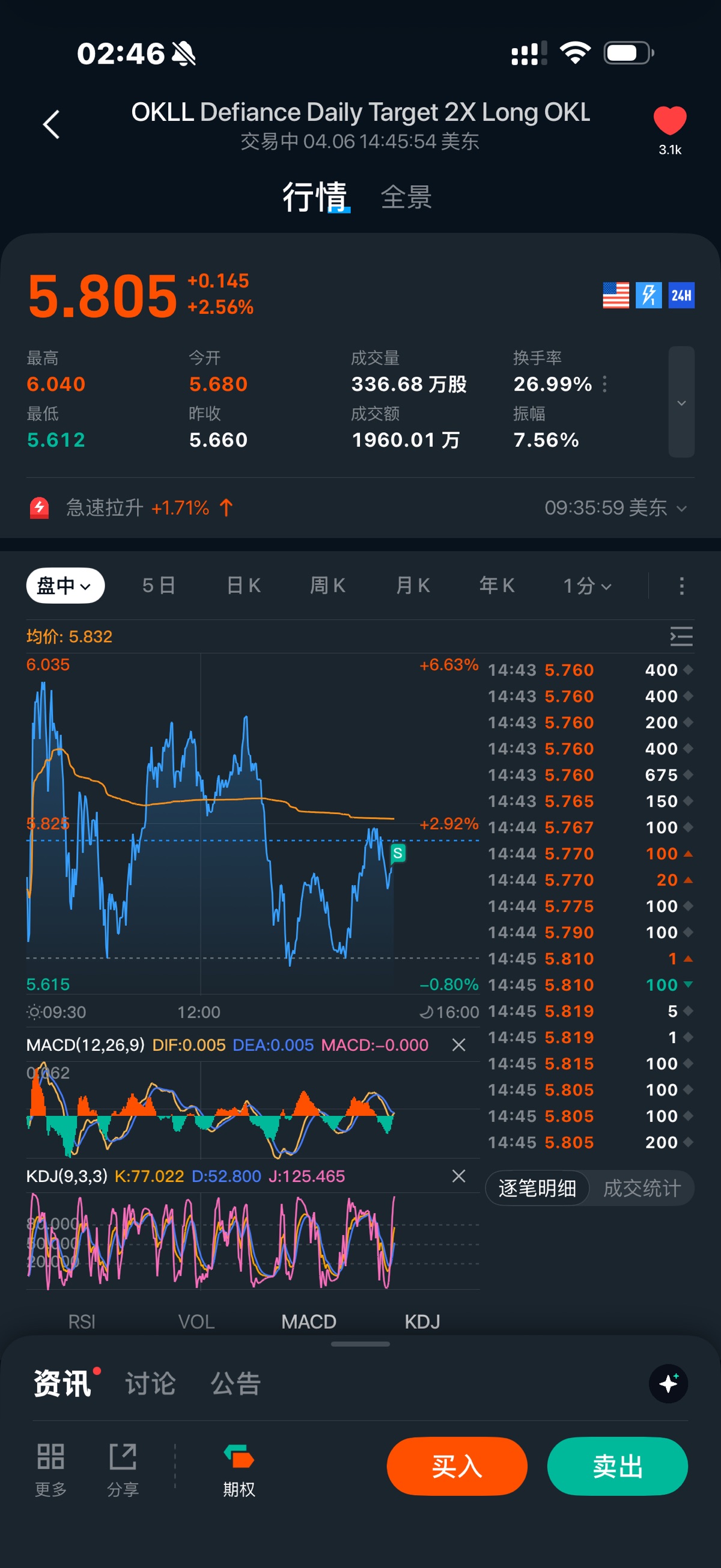Open the 盘中 session dropdown
Screen dimensions: 721x1568
point(65,586)
